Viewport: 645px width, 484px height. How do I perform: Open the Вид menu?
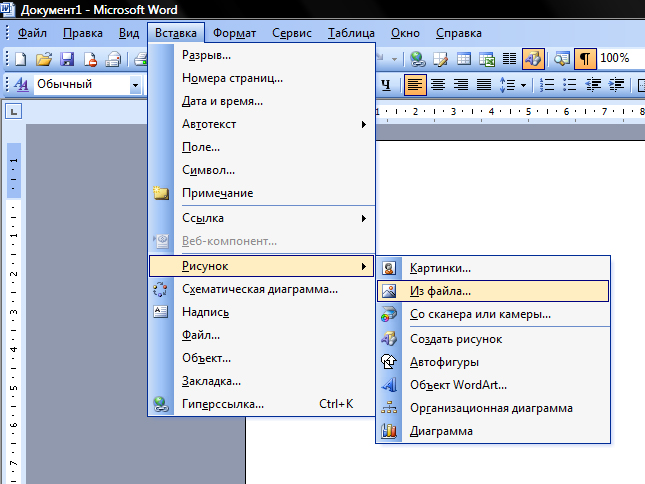129,33
